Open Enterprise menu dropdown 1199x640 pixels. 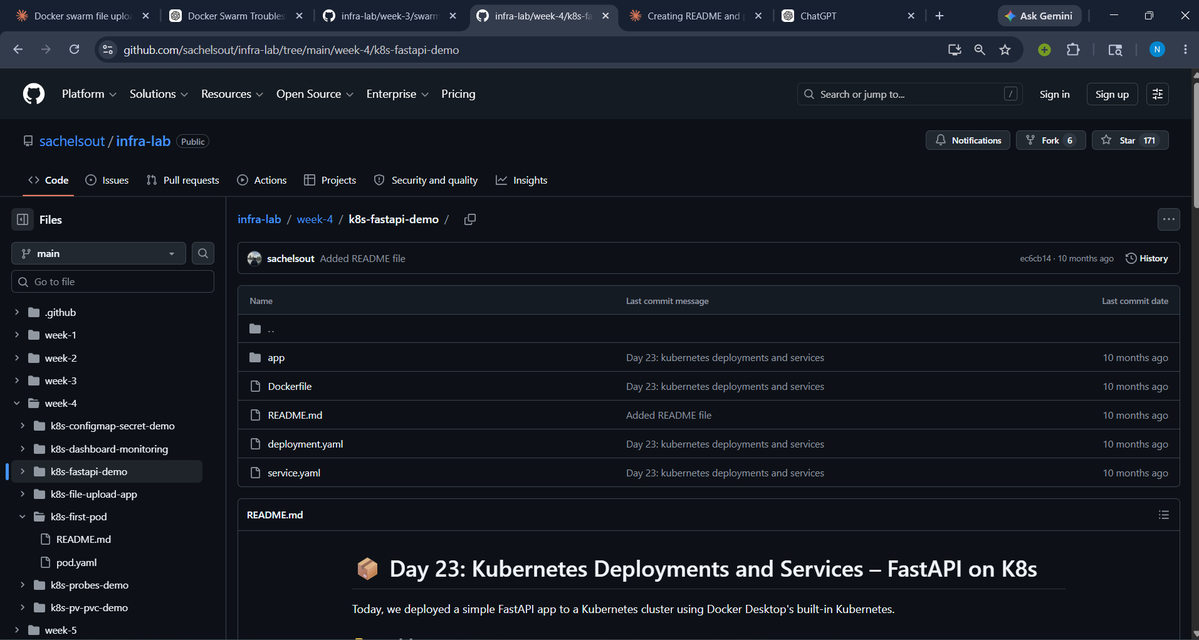(398, 94)
